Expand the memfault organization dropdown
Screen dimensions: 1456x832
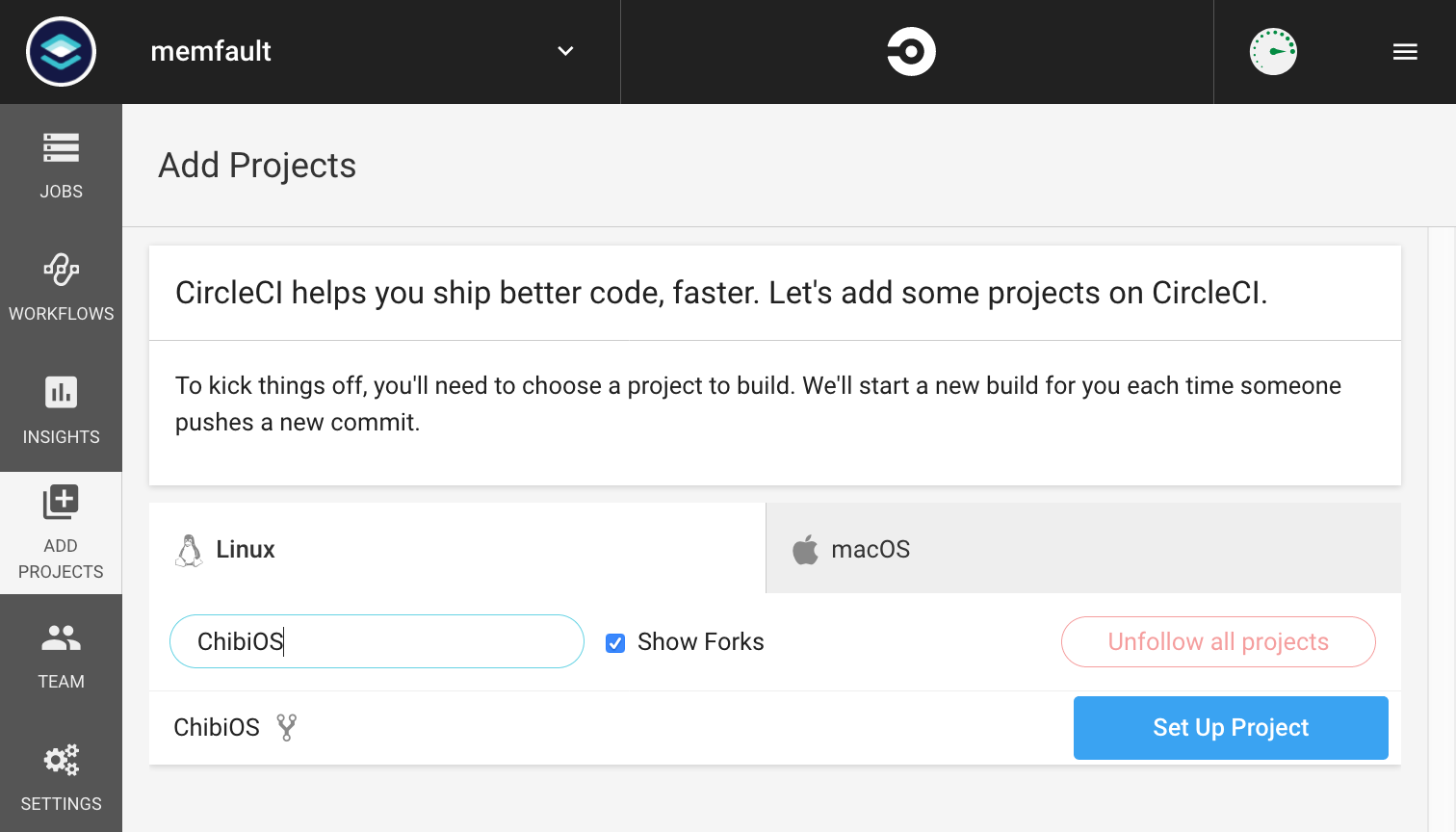[x=565, y=52]
